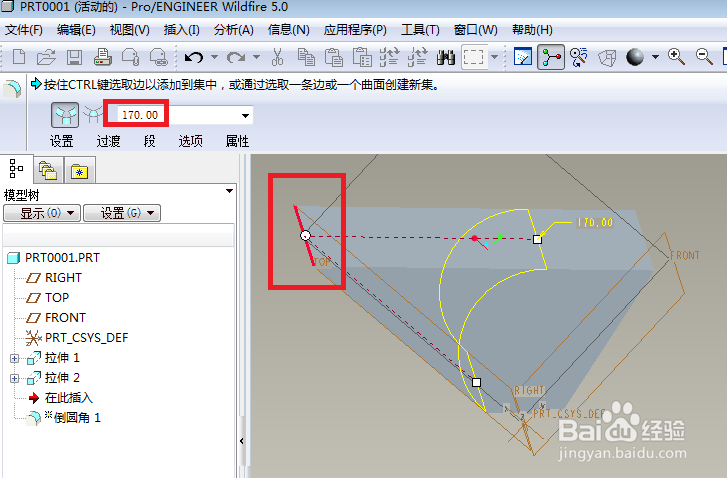Switch to the model tree navigator tab
727x478 pixels.
pyautogui.click(x=16, y=168)
